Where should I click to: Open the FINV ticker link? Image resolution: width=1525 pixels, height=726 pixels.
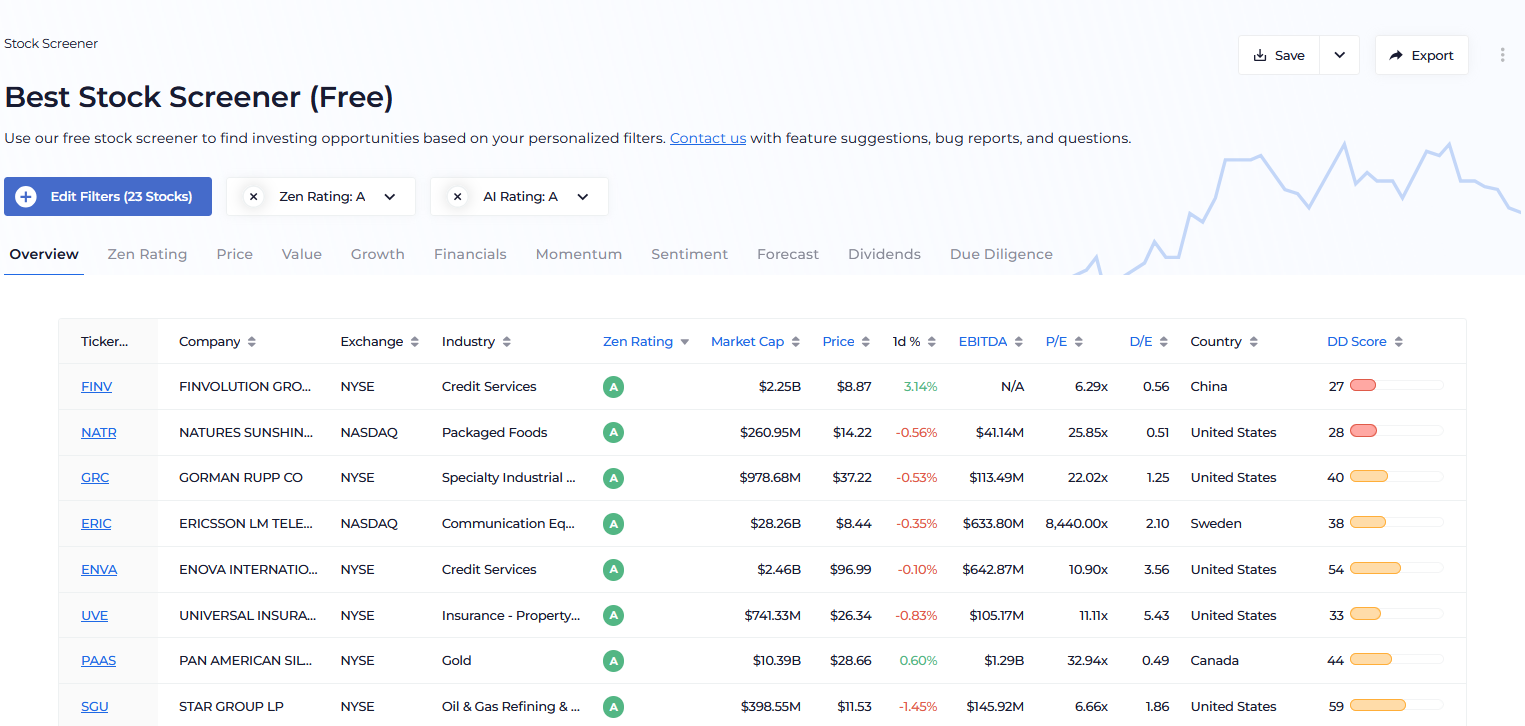[x=96, y=386]
